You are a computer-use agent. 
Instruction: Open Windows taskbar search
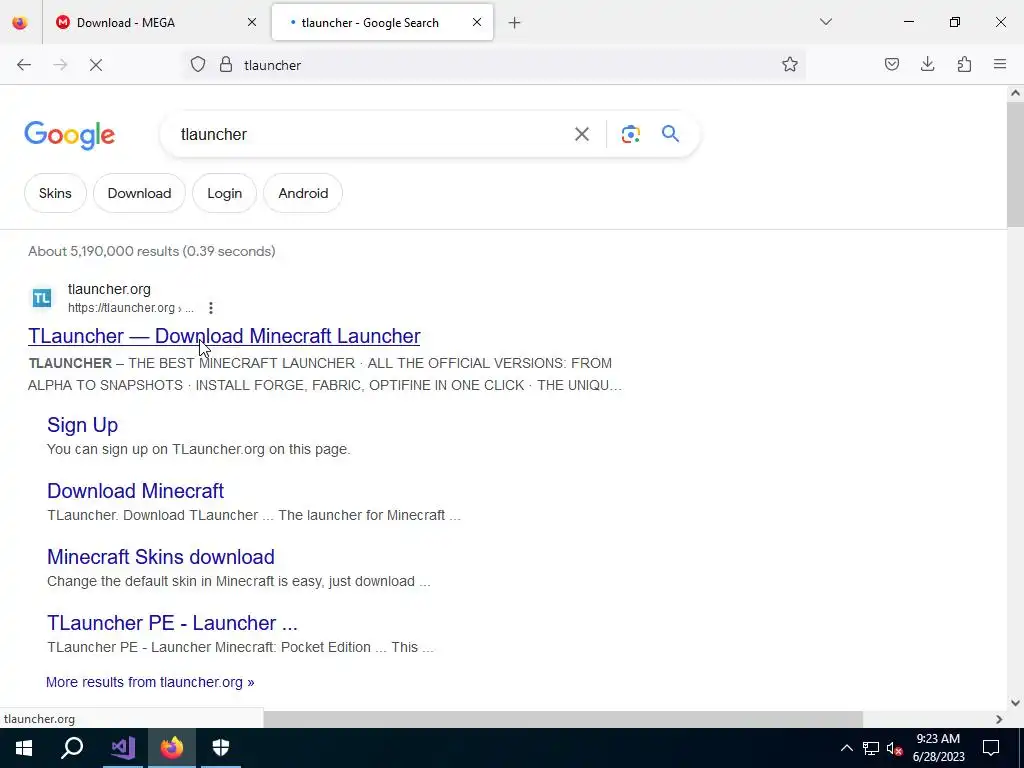point(72,748)
